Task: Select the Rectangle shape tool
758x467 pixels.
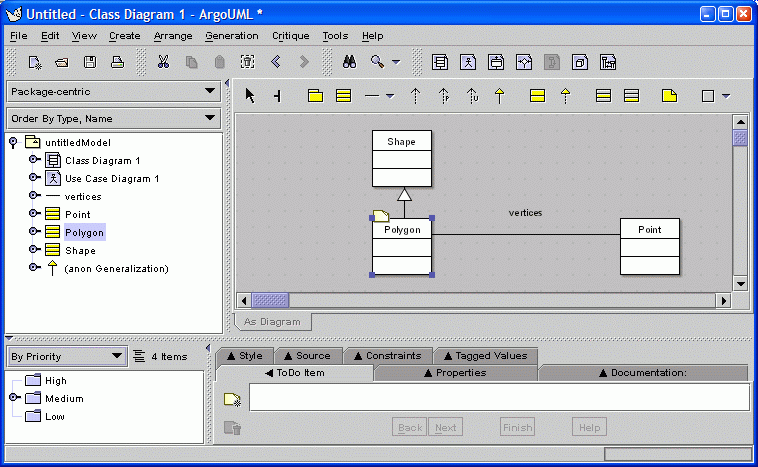Action: [x=708, y=96]
